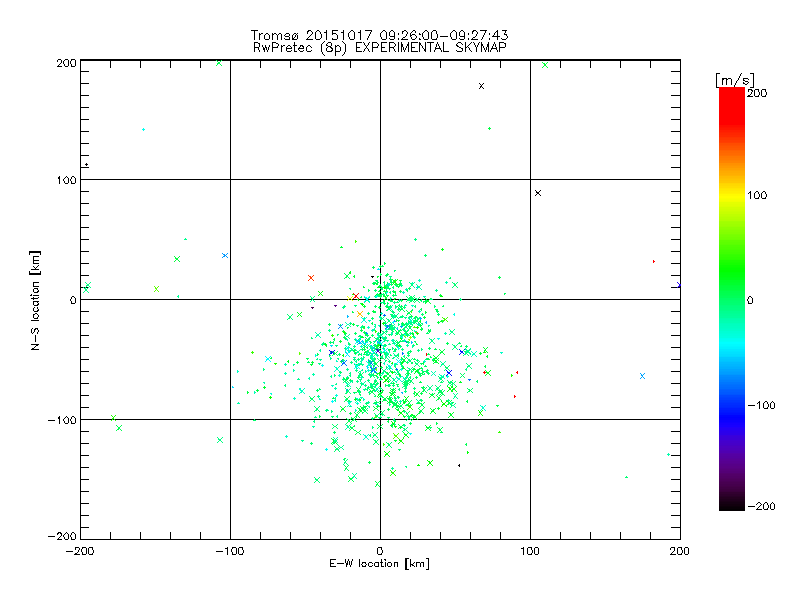The image size is (800, 600).
Task: Select the yellow band of the colorbar
Action: [x=732, y=196]
